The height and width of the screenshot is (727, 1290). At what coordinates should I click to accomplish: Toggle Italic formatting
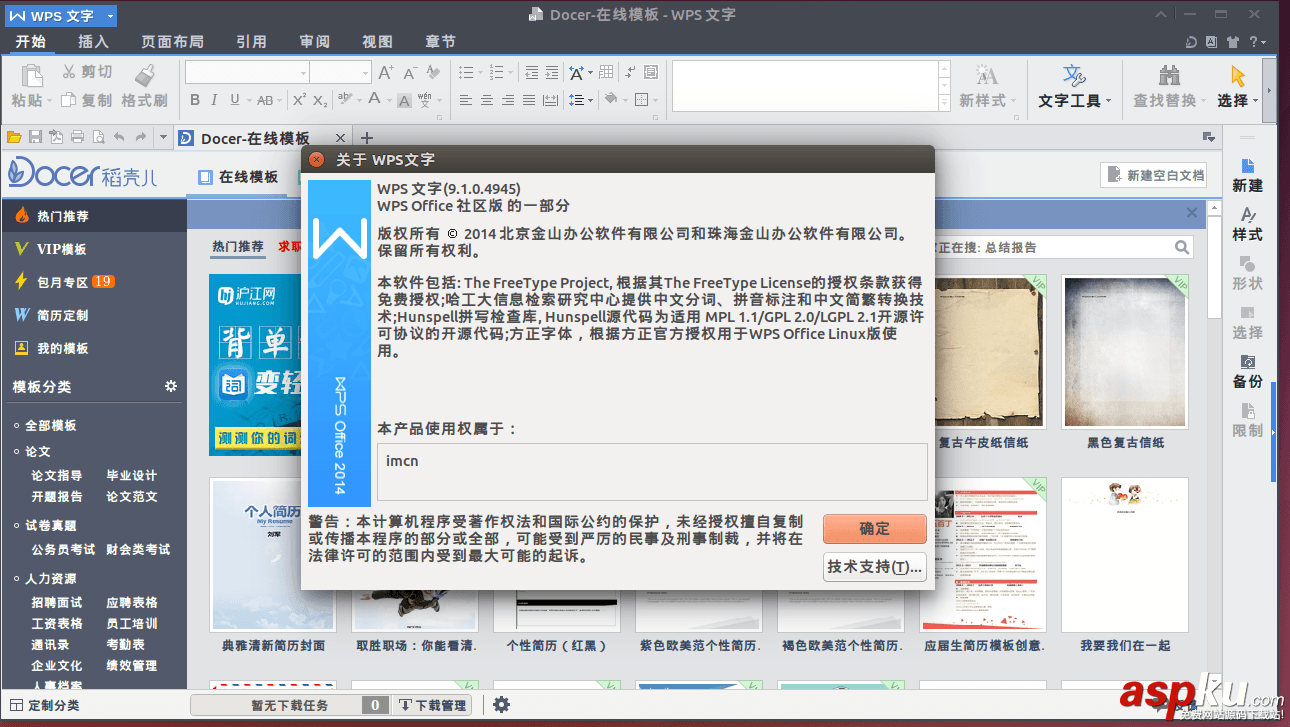[x=215, y=100]
